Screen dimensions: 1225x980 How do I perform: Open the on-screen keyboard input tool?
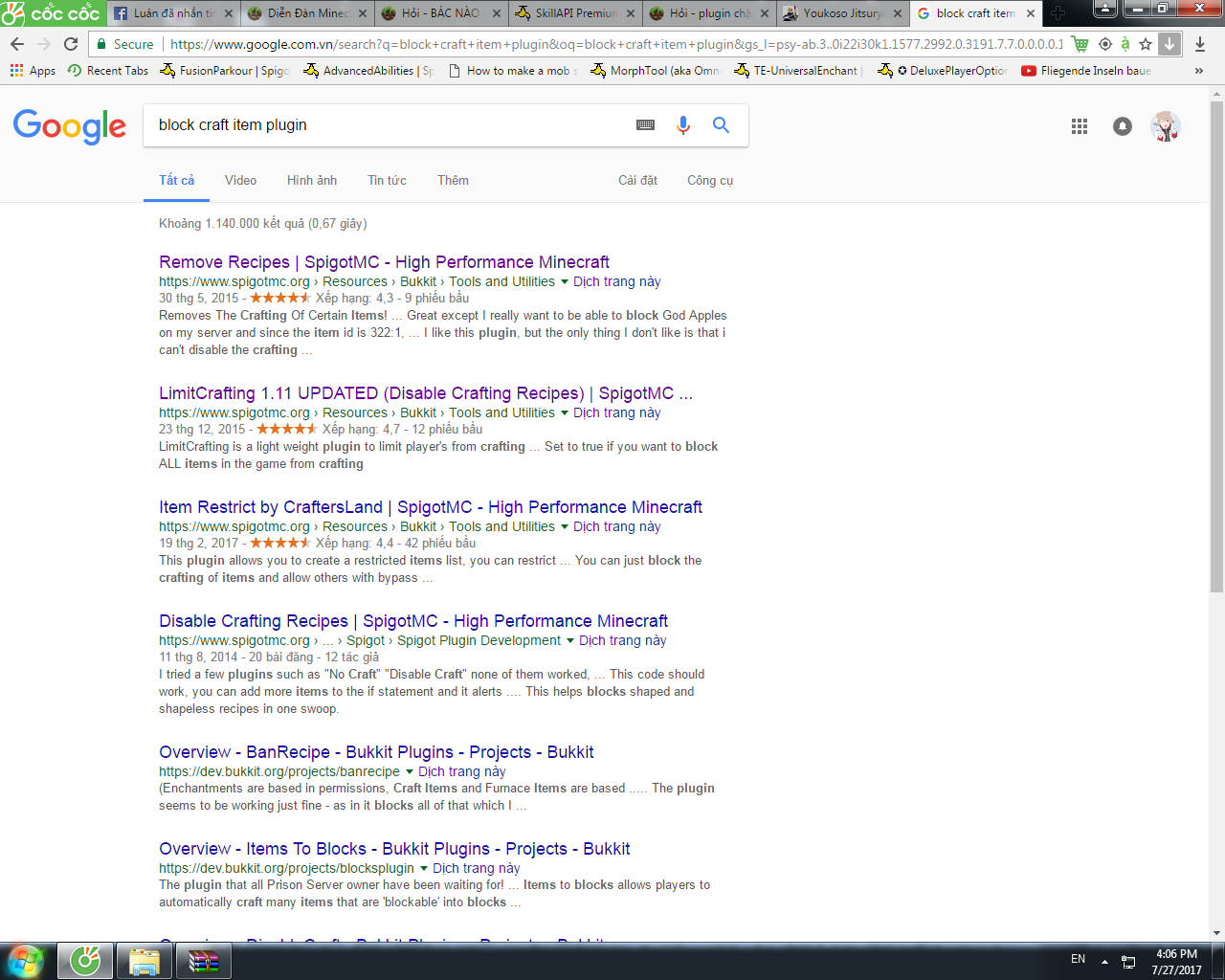(646, 125)
